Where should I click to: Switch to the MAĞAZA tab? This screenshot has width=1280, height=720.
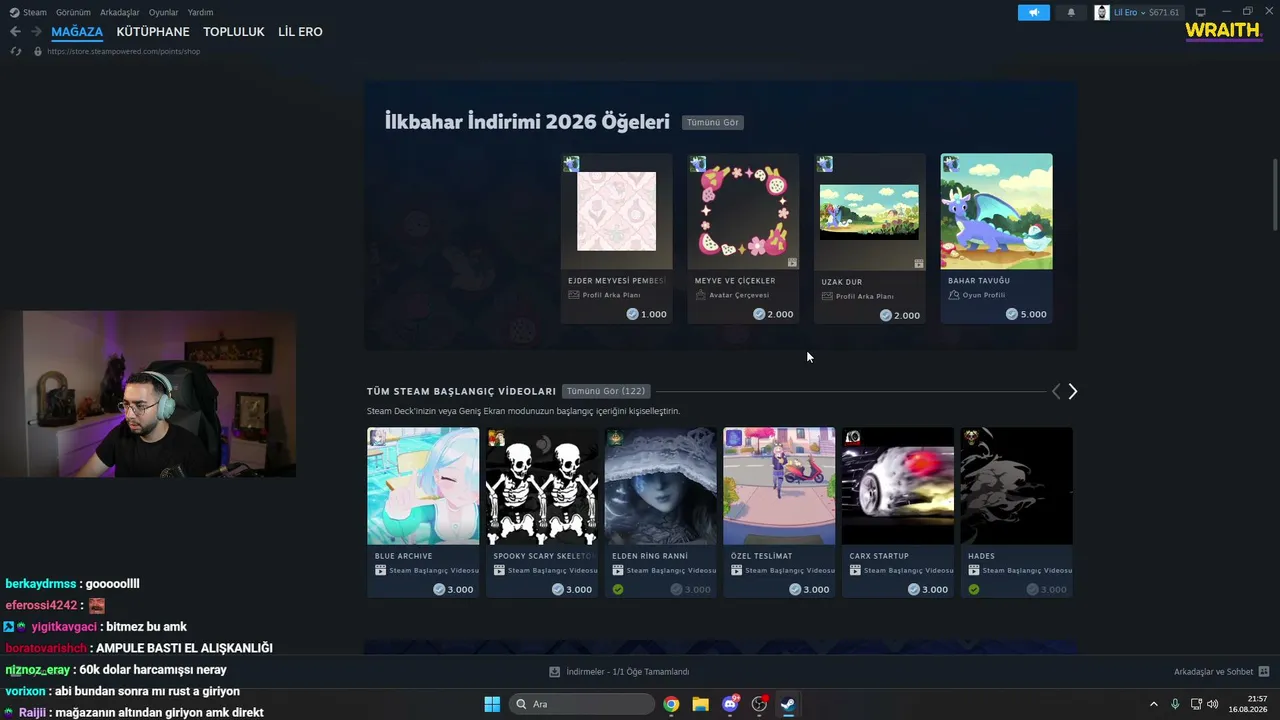[x=77, y=32]
